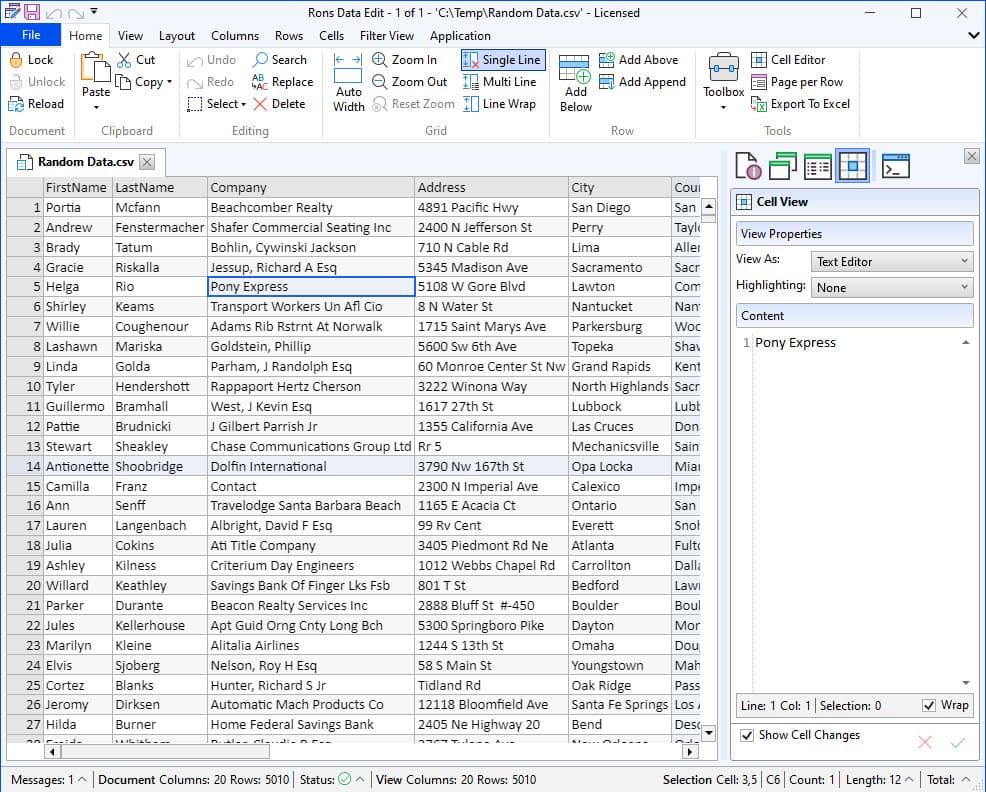Switch to the Columns ribbon tab
This screenshot has height=792, width=986.
(x=235, y=36)
